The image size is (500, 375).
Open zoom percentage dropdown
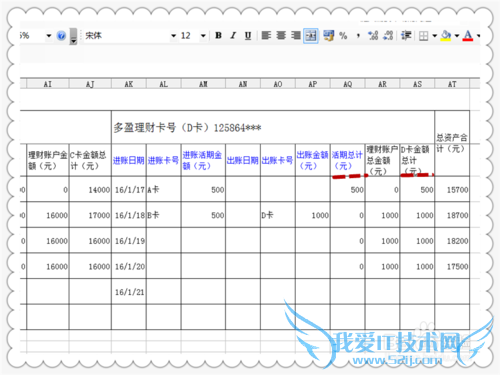coord(49,36)
